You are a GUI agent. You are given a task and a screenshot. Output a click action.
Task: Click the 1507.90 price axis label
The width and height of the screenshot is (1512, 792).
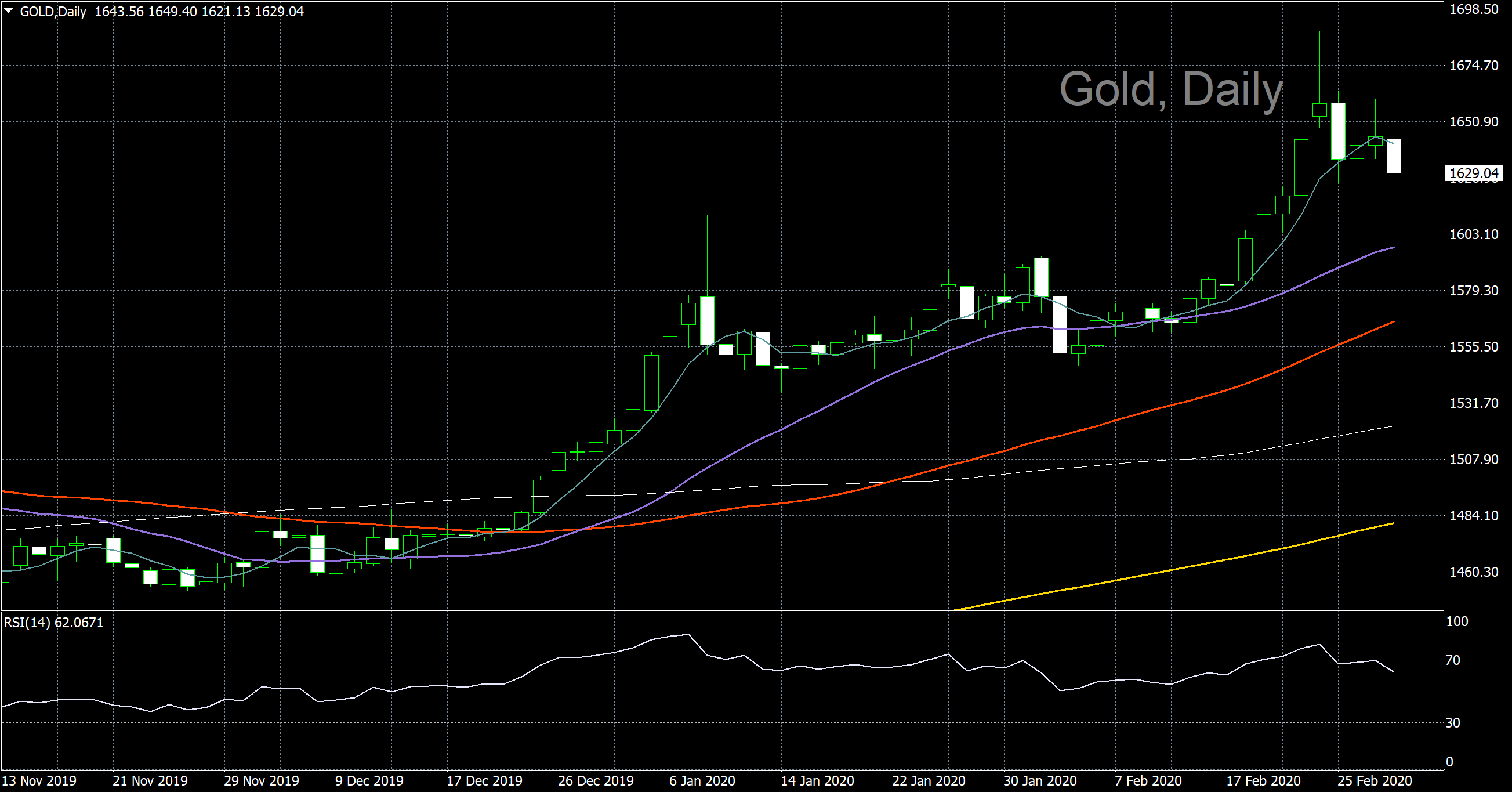click(x=1473, y=459)
